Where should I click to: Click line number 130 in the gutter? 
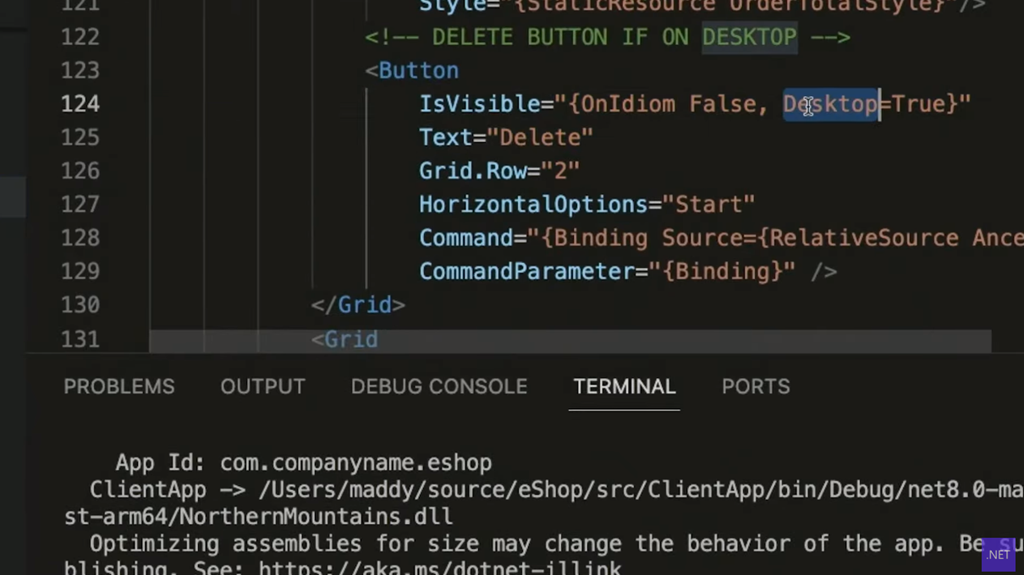pyautogui.click(x=80, y=304)
